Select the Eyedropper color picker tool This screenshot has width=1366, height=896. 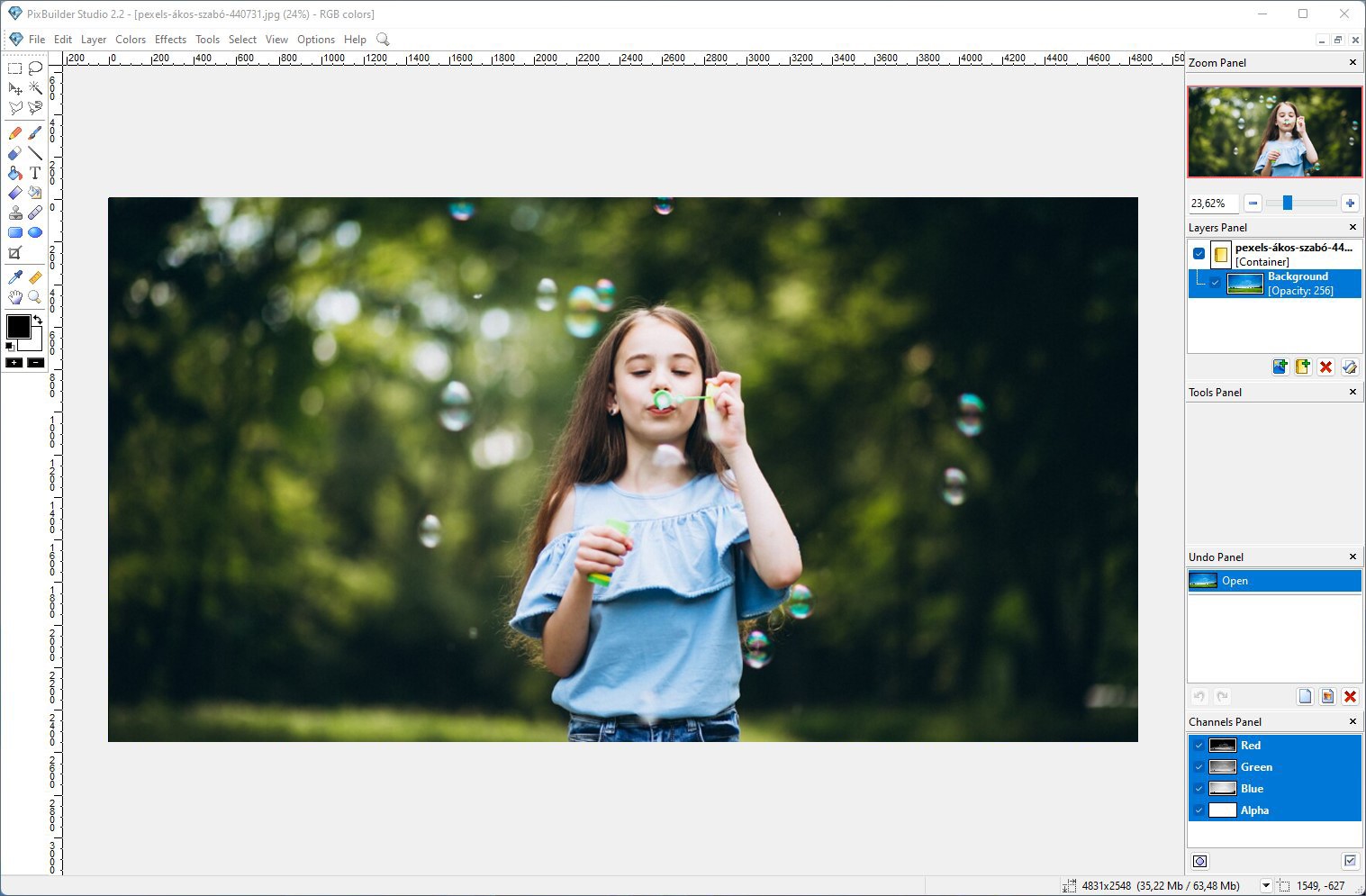pos(15,277)
